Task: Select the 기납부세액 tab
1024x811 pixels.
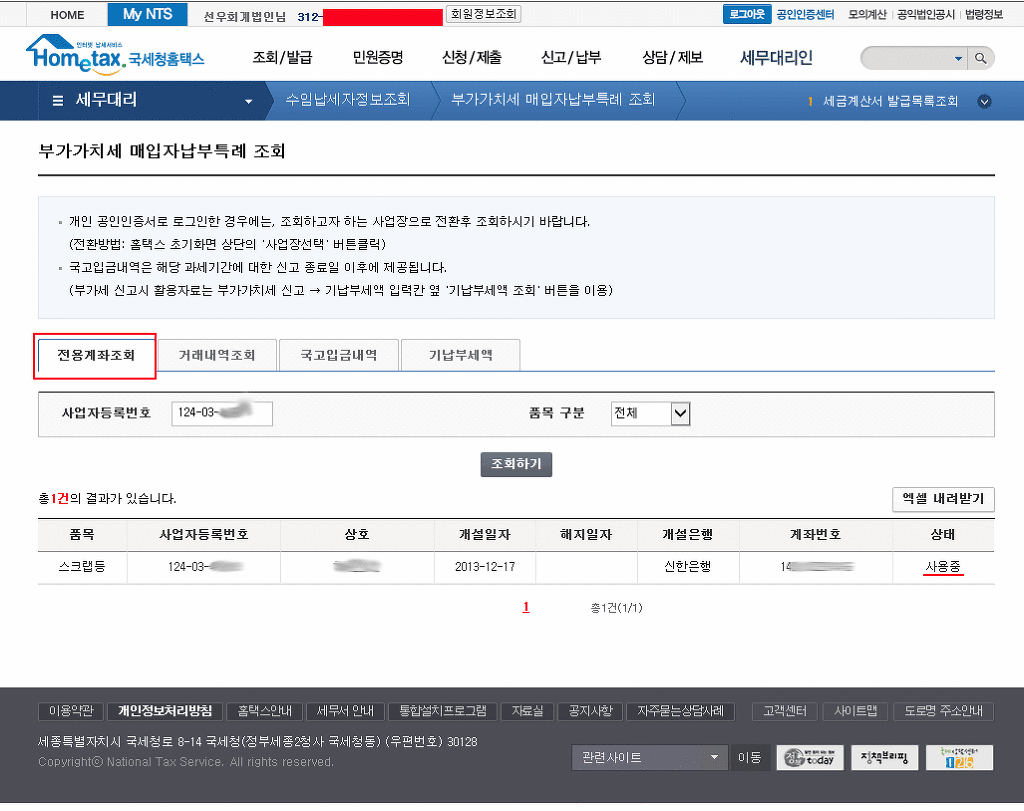Action: tap(460, 355)
